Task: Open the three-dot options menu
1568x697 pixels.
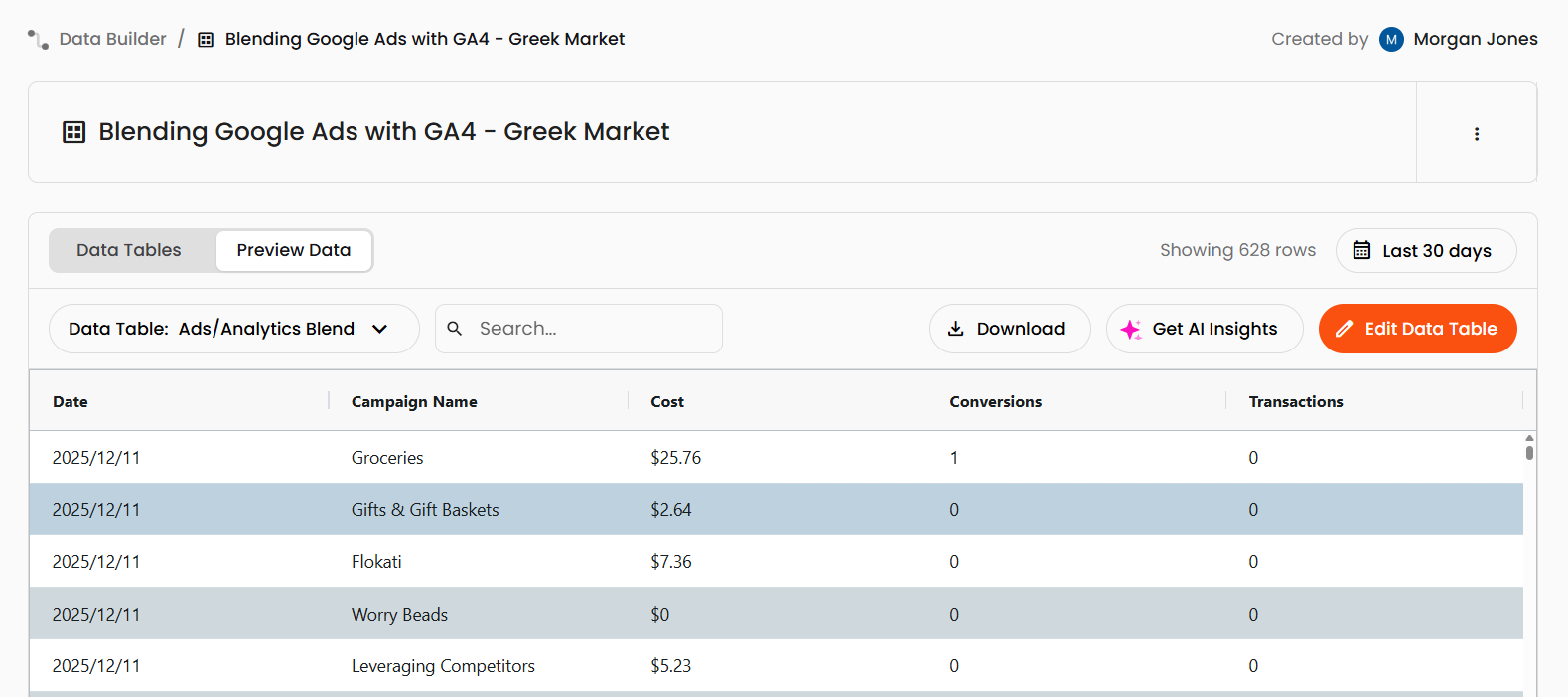Action: point(1476,133)
